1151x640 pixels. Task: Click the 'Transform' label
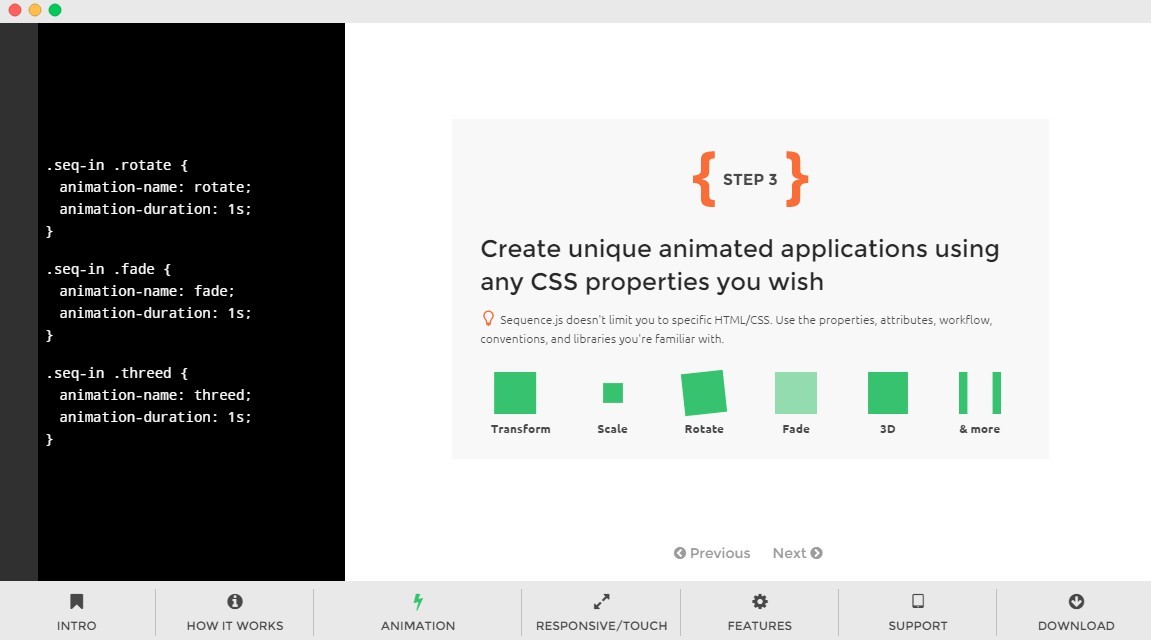(520, 429)
